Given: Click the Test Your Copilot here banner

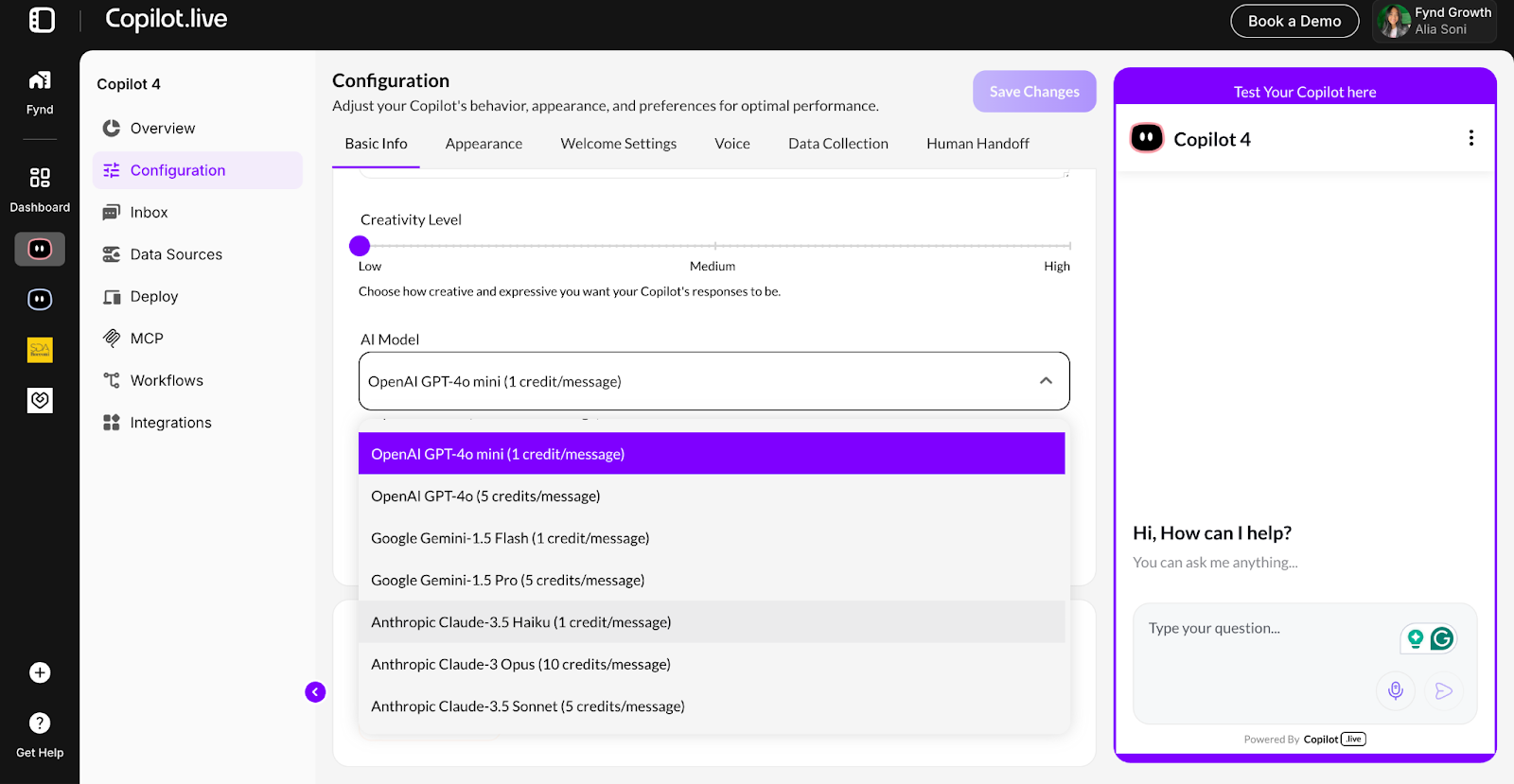Looking at the screenshot, I should pos(1305,92).
